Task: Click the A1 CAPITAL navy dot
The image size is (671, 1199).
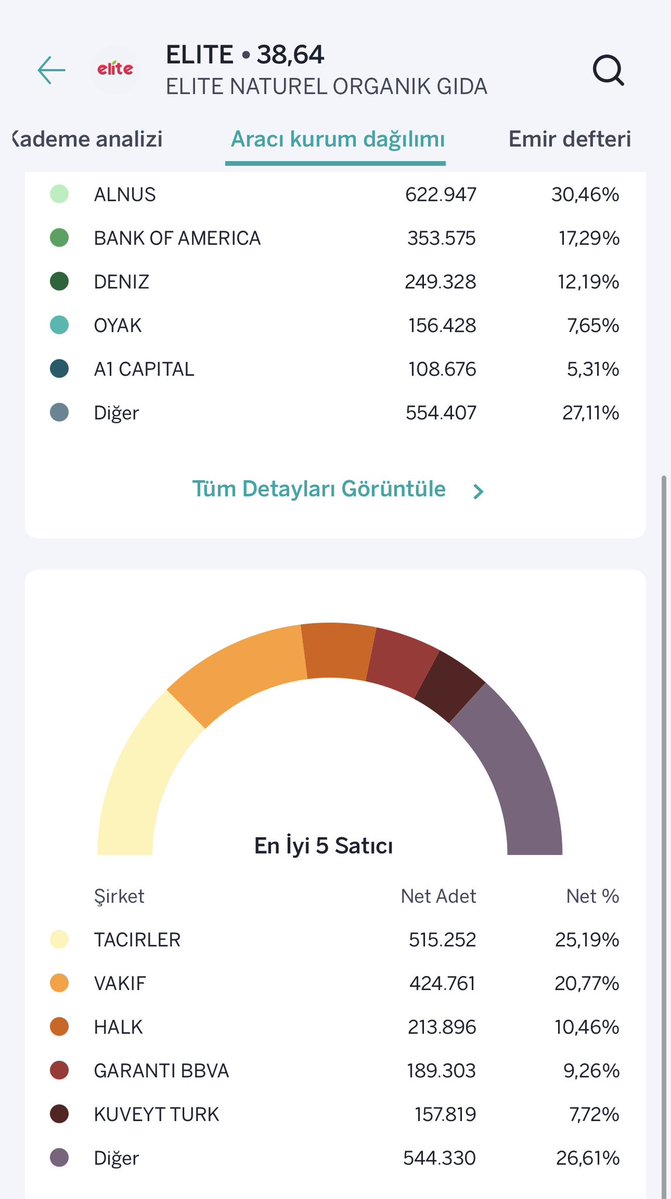Action: pos(59,369)
